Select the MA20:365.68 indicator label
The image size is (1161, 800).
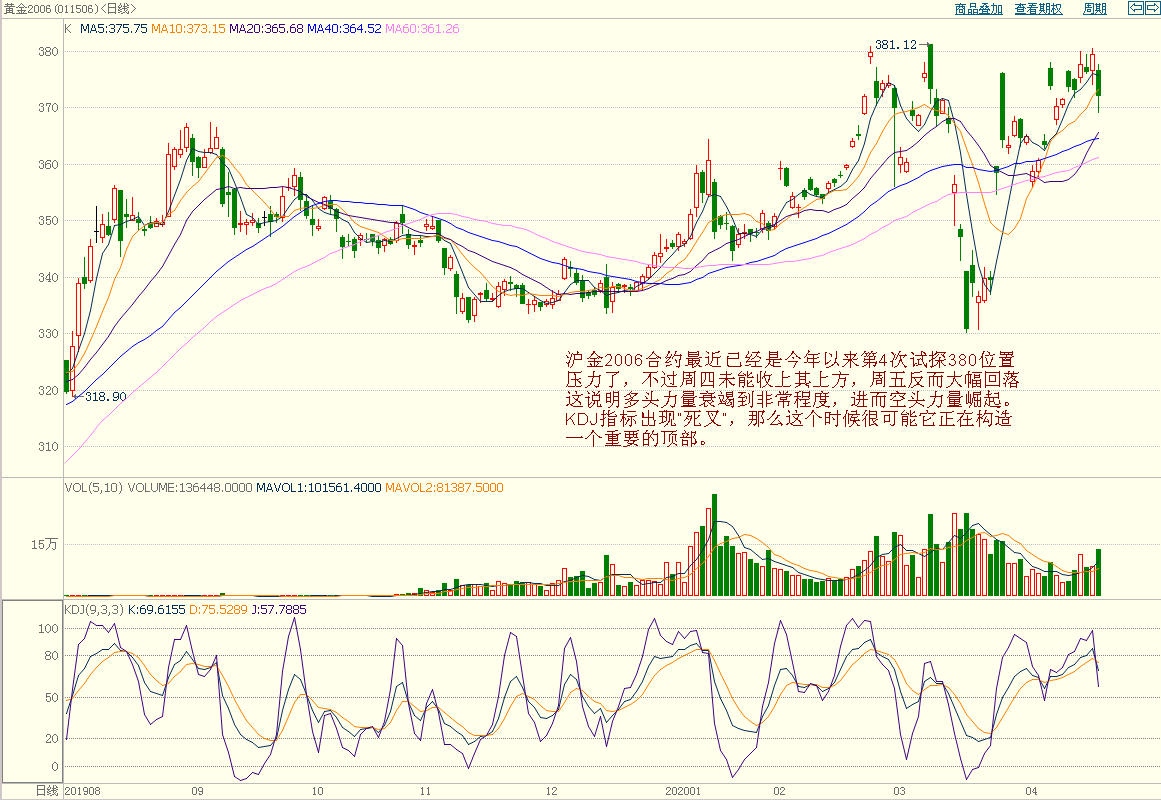(x=266, y=29)
